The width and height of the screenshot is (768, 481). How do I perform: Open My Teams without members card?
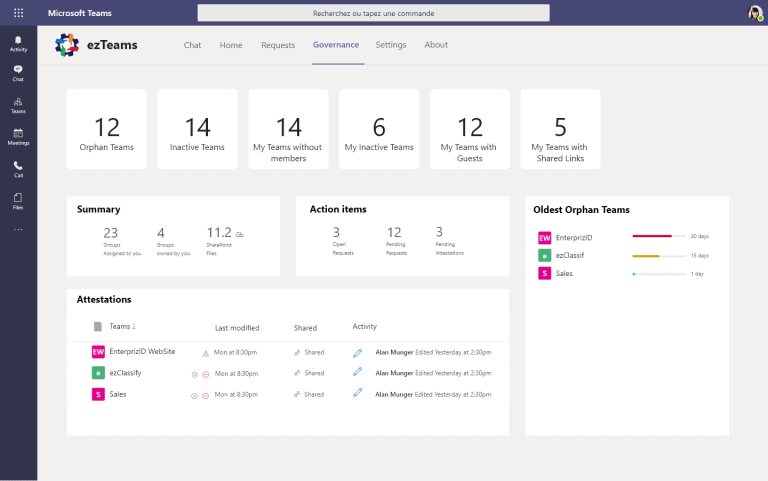(x=288, y=129)
